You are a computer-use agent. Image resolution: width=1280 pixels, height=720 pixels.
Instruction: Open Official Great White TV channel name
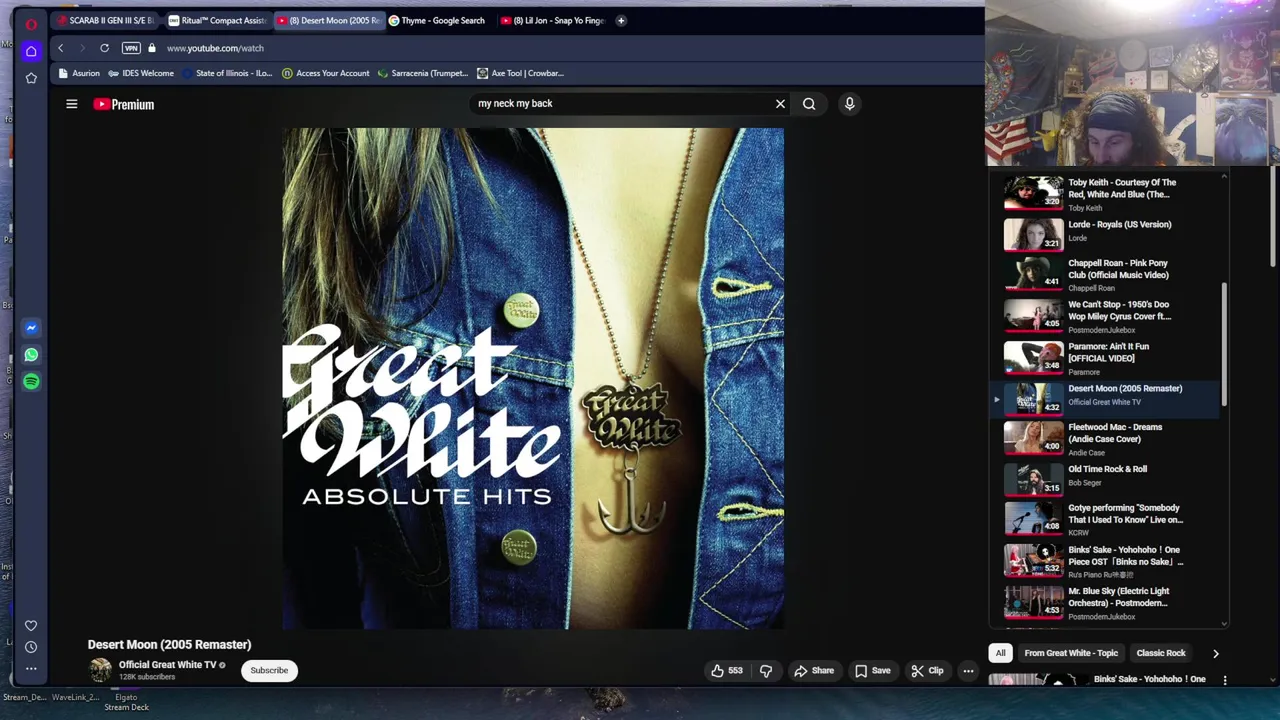click(167, 665)
